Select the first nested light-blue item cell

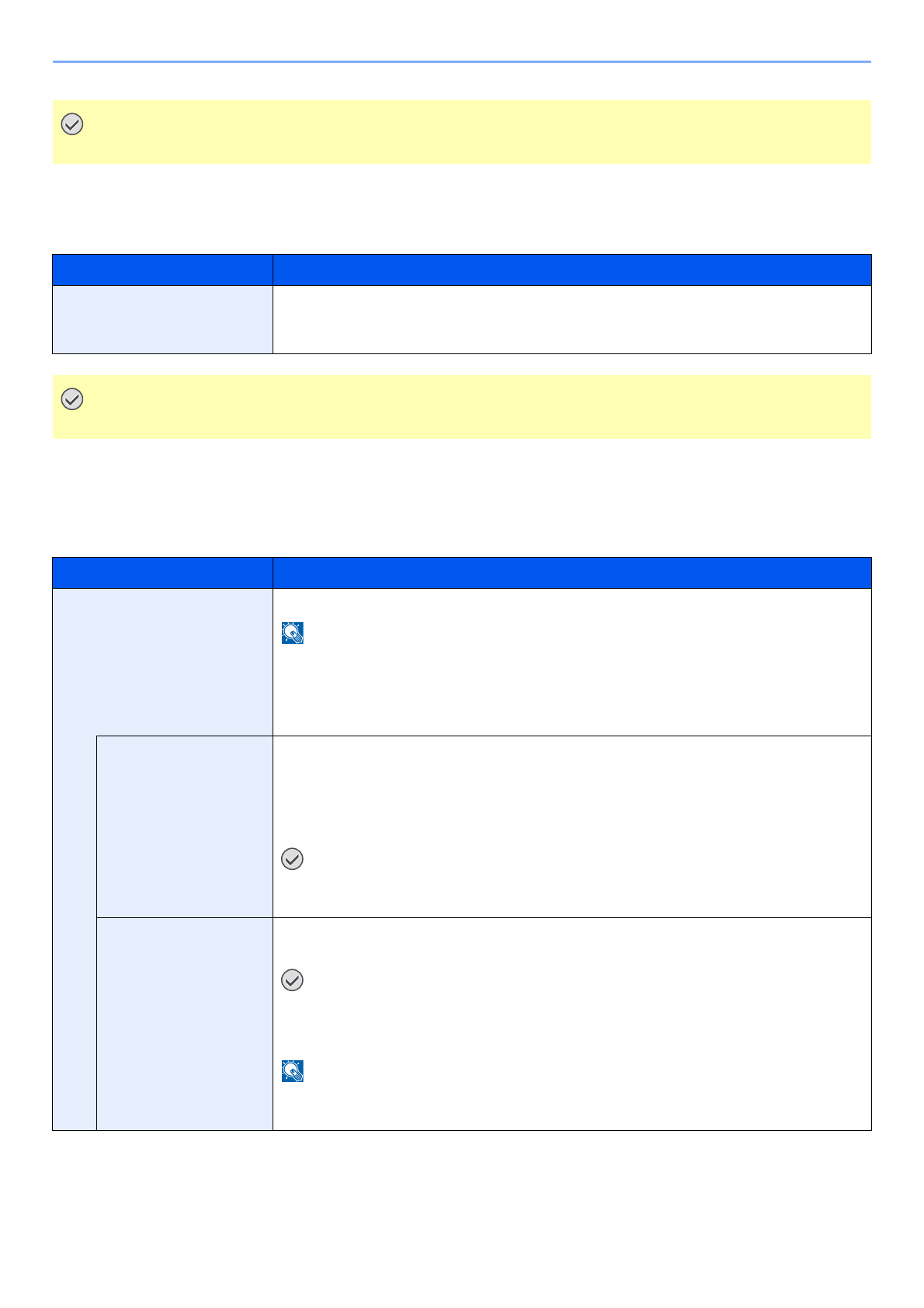click(185, 826)
